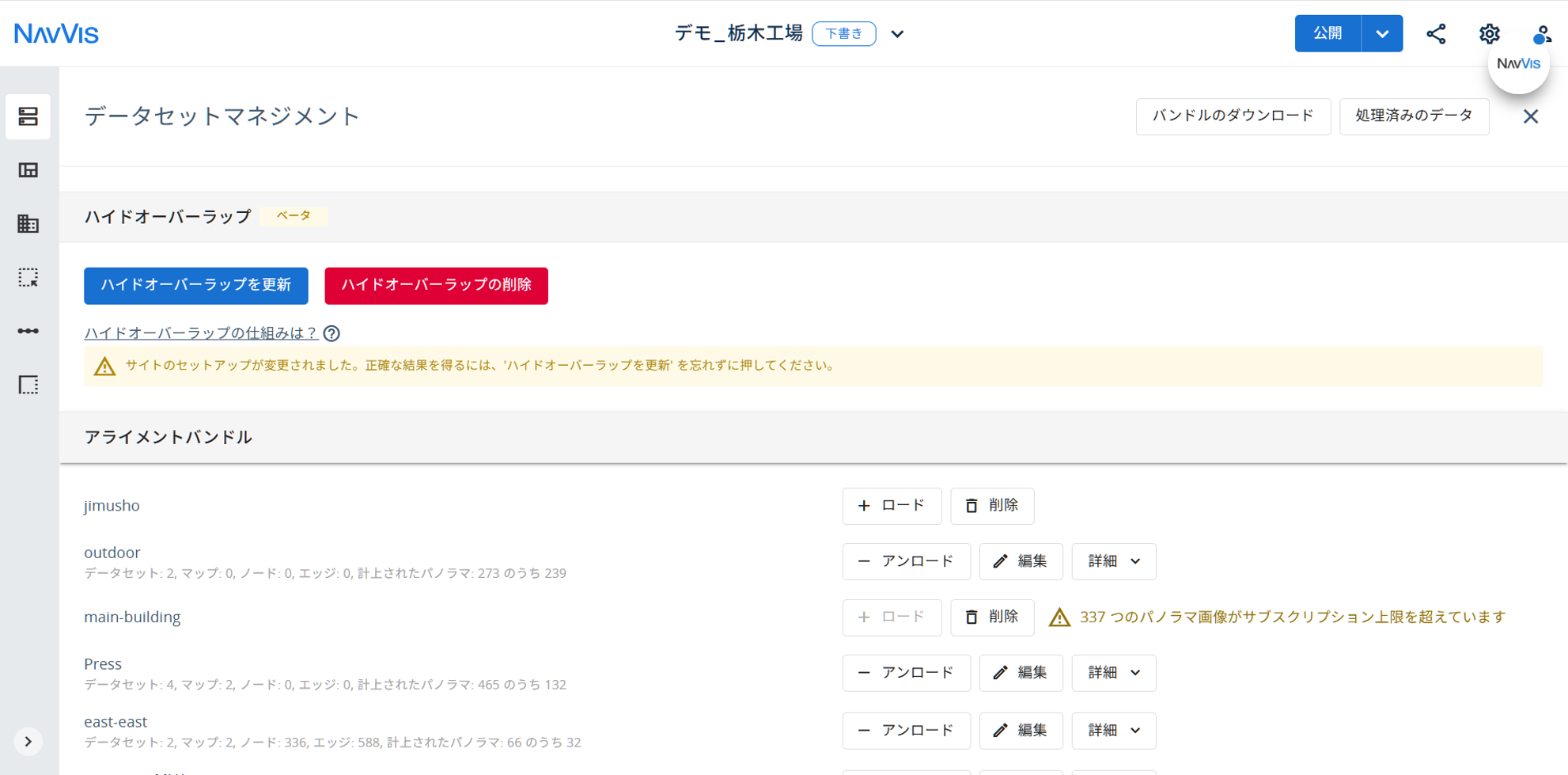This screenshot has height=775, width=1568.
Task: Click help icon beside ハイドオーバーラップの仕組みは
Action: tap(331, 333)
